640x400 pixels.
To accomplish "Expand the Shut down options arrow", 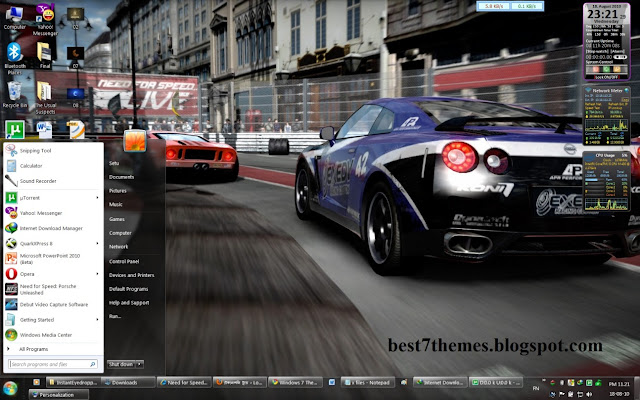I will click(x=140, y=364).
